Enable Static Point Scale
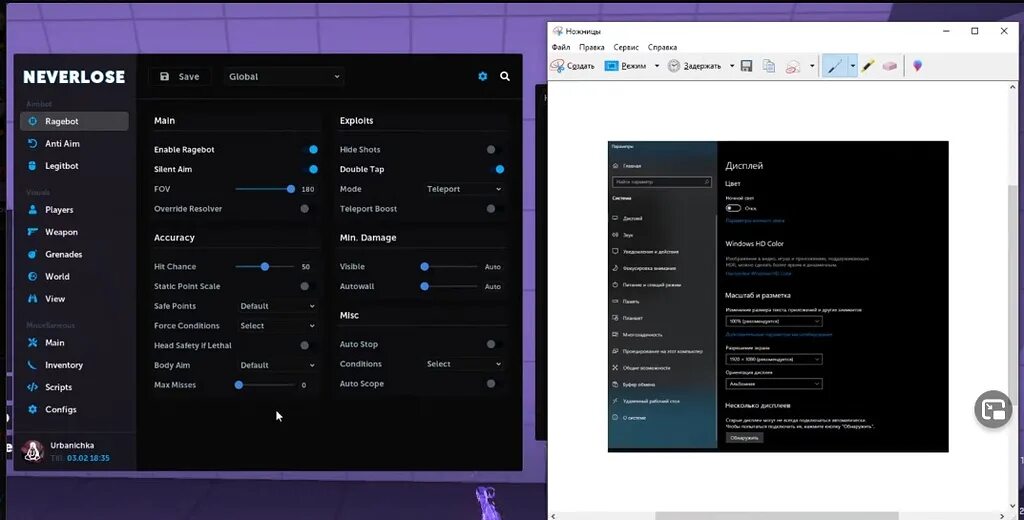The image size is (1024, 520). coord(308,286)
